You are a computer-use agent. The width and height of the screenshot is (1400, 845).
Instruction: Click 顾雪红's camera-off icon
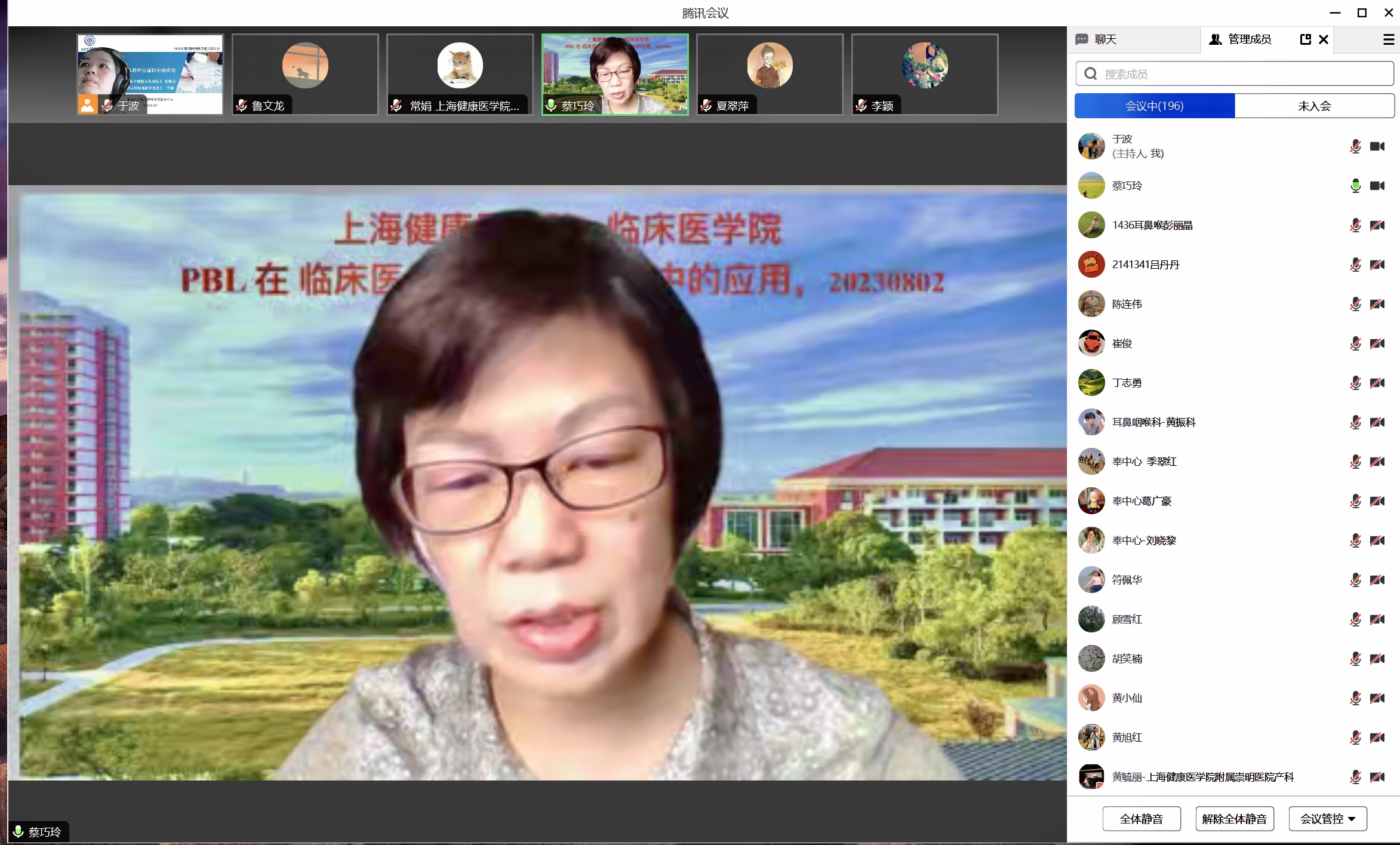[1377, 619]
